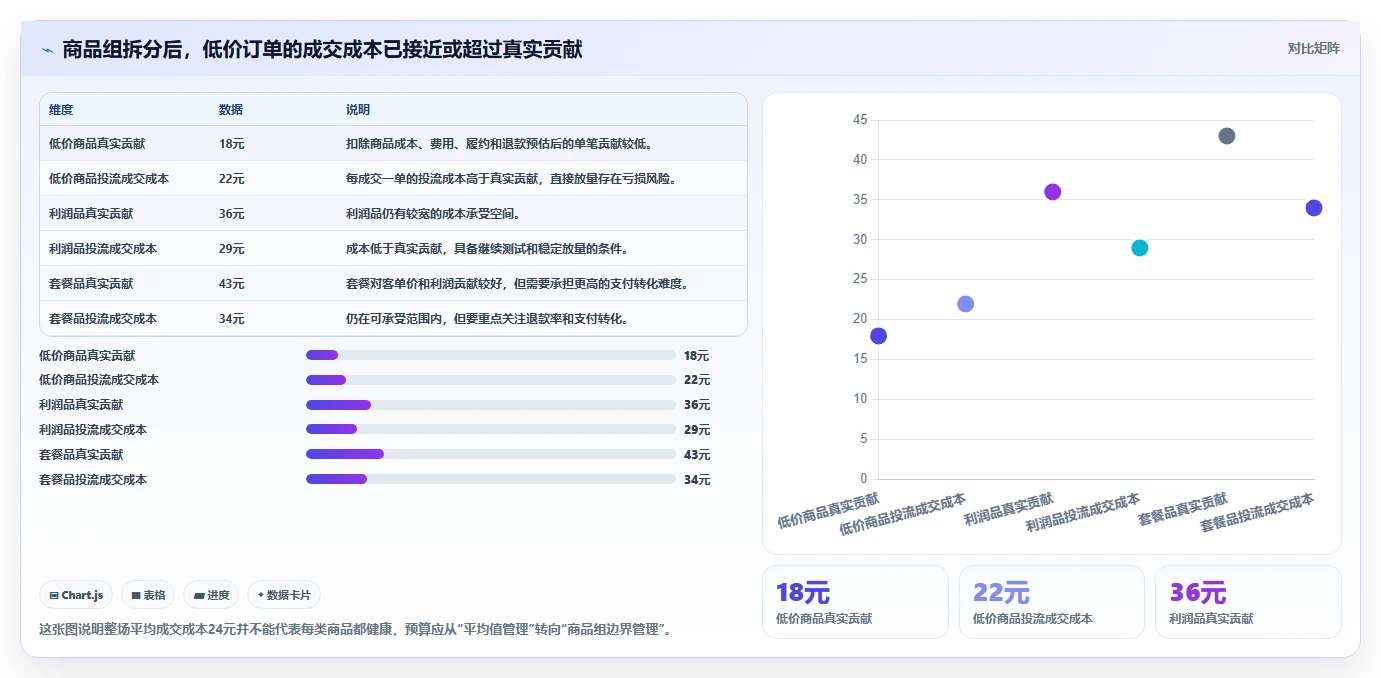Select table cell 利润品投流成交成本

tap(103, 249)
